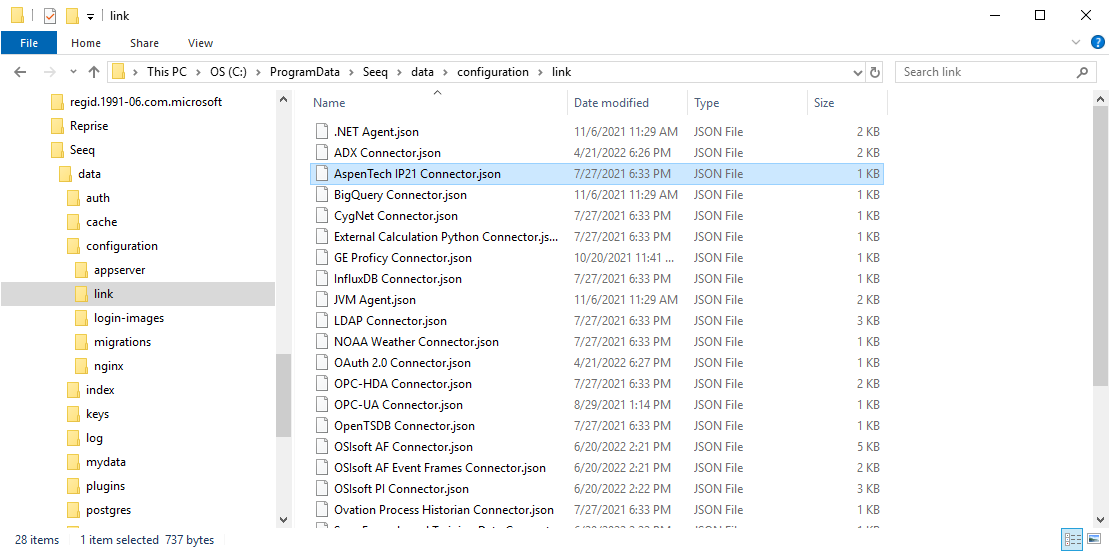Click the file list vertical scrollbar thumb
The image size is (1110, 552).
(1100, 247)
